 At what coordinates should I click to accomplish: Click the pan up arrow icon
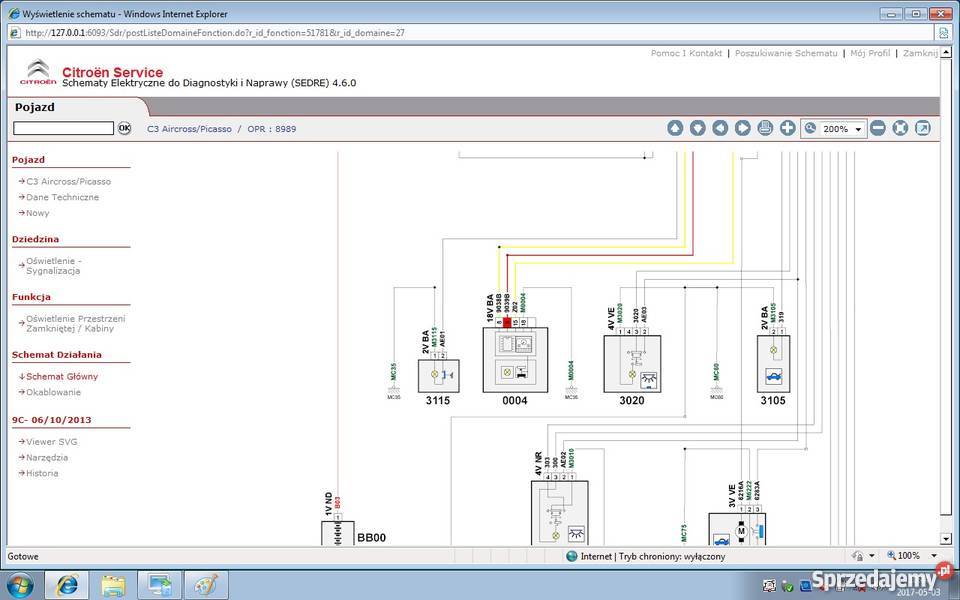[x=675, y=128]
